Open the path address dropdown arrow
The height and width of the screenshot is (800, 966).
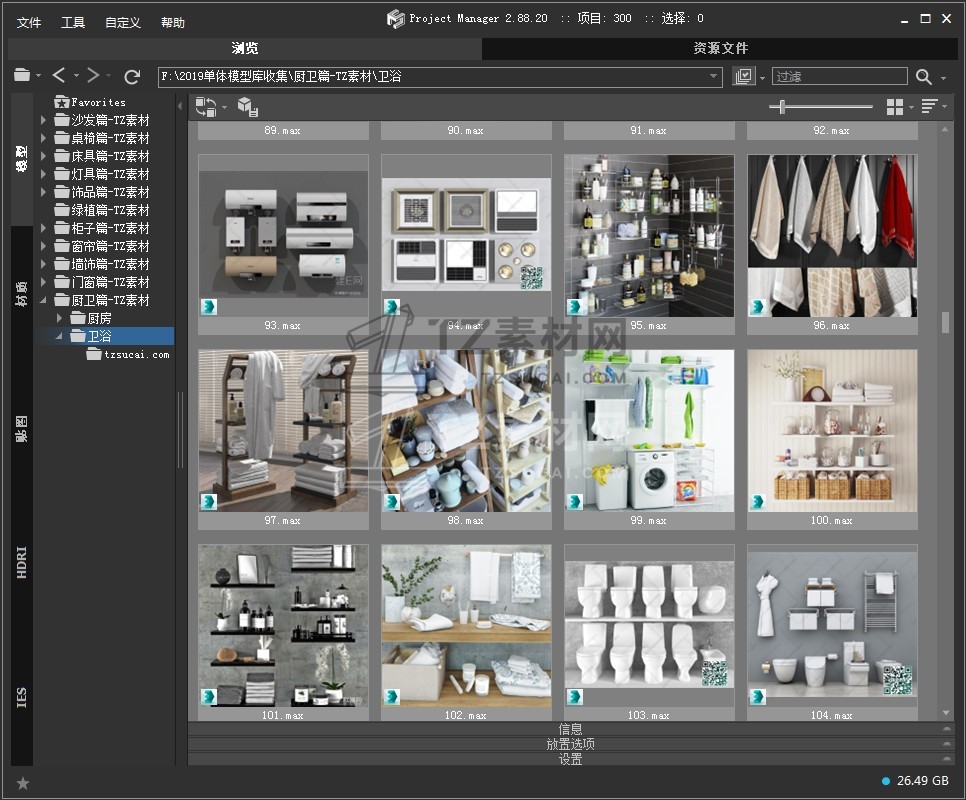click(714, 77)
